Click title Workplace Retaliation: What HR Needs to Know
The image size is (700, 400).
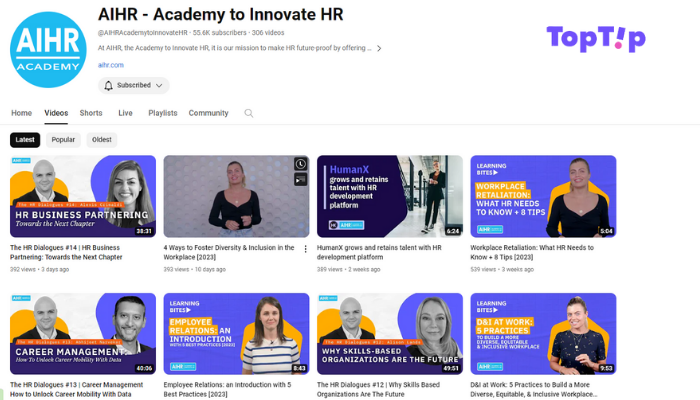(x=532, y=252)
